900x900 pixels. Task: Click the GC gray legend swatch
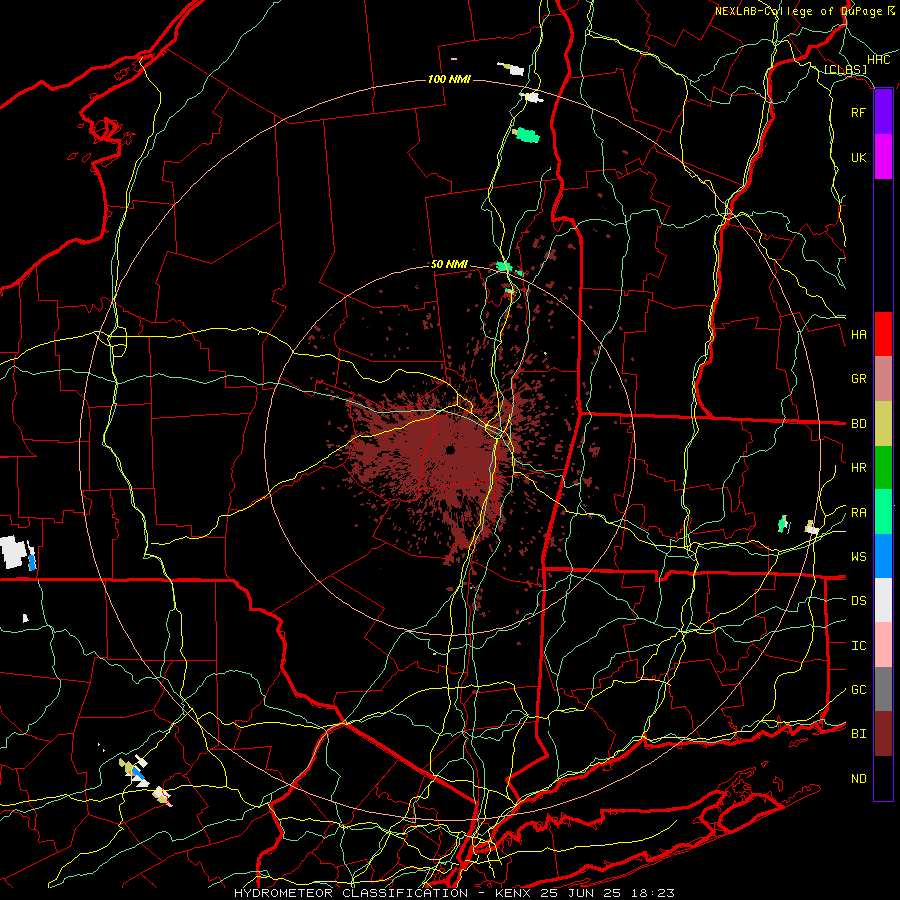883,689
